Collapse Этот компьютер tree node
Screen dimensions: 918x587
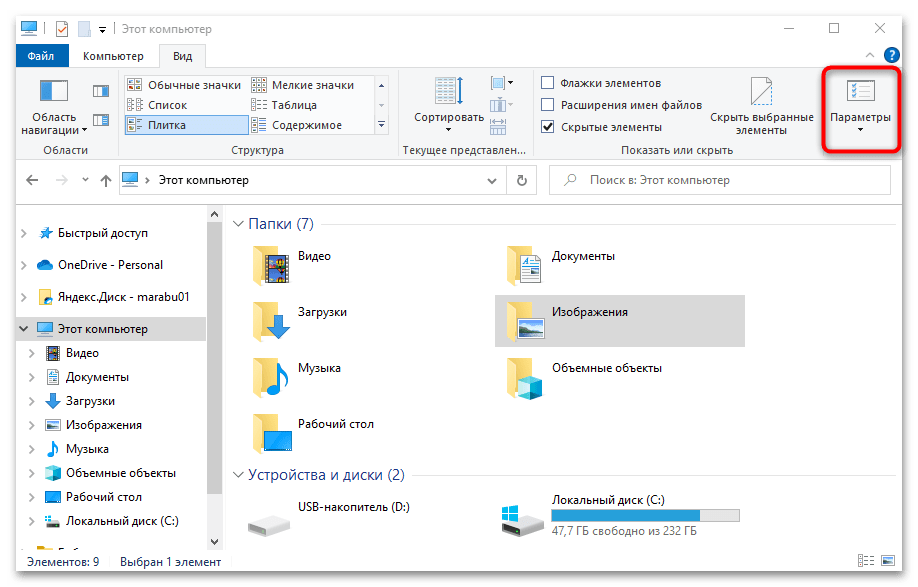[x=24, y=329]
